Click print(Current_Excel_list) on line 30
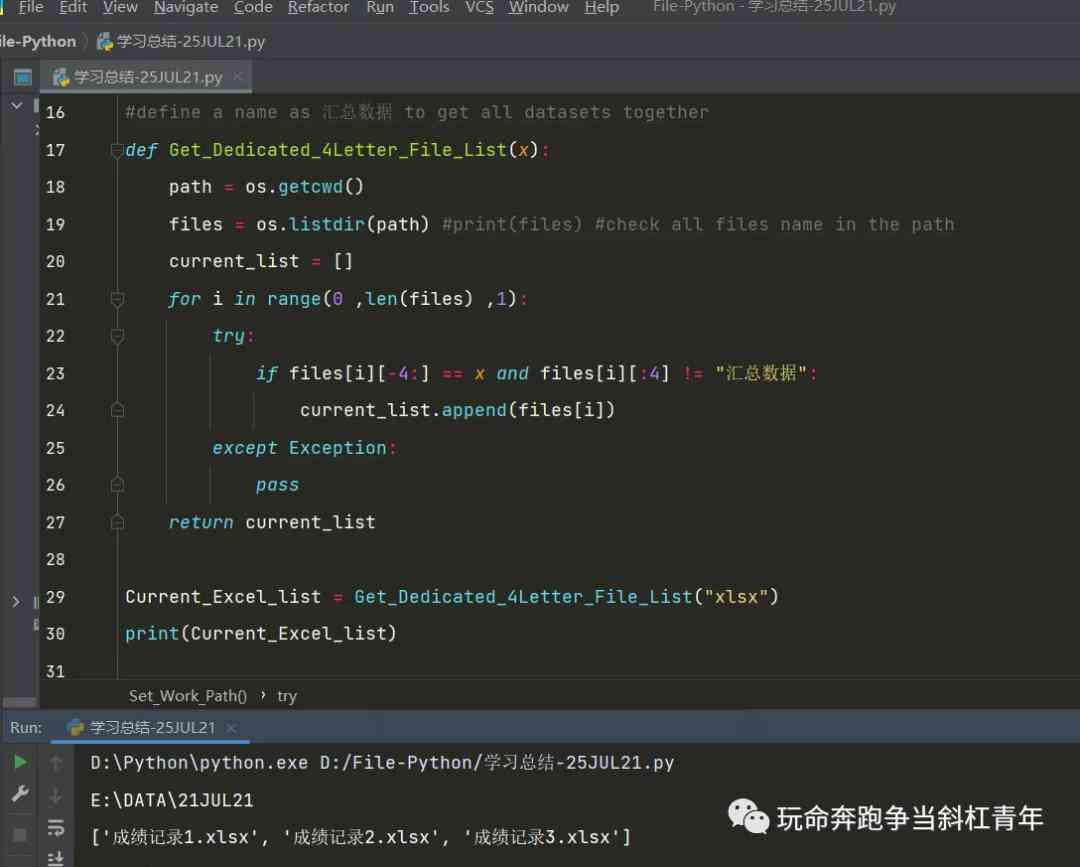Viewport: 1080px width, 867px height. coord(261,634)
